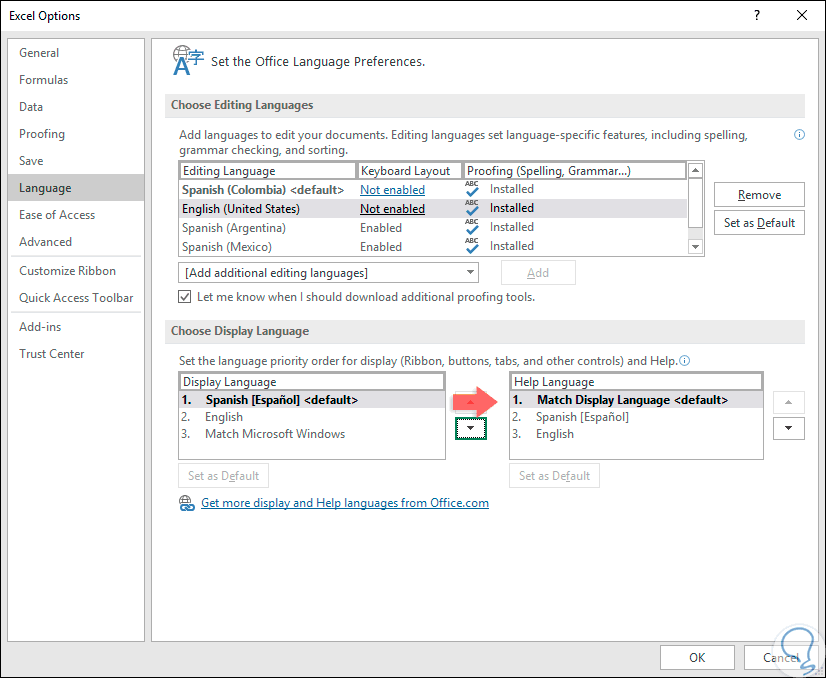Move display language down with arrow button

pyautogui.click(x=470, y=428)
